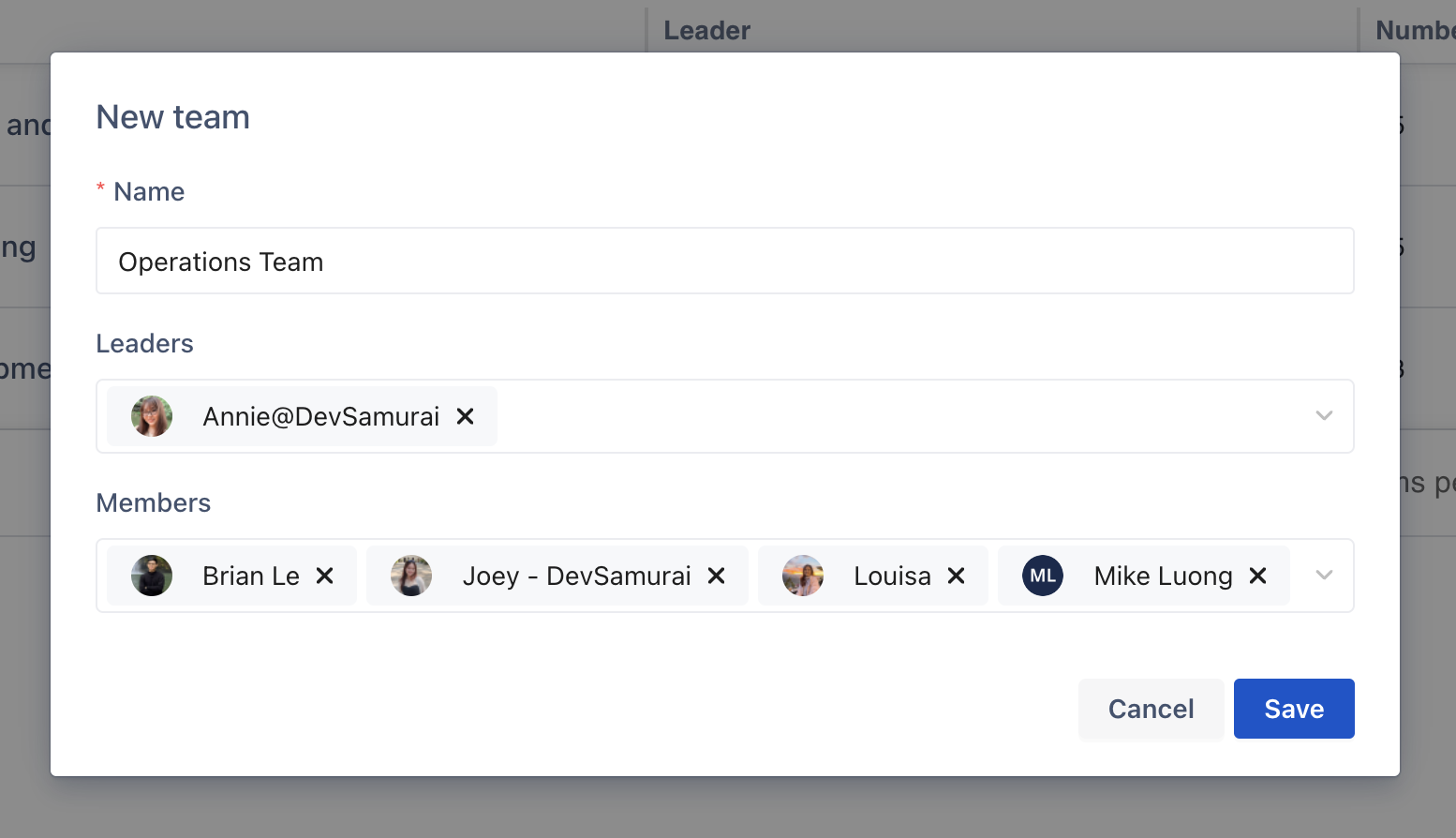Select the Joey - DevSamurai tag label
1456x838 pixels.
click(x=576, y=576)
